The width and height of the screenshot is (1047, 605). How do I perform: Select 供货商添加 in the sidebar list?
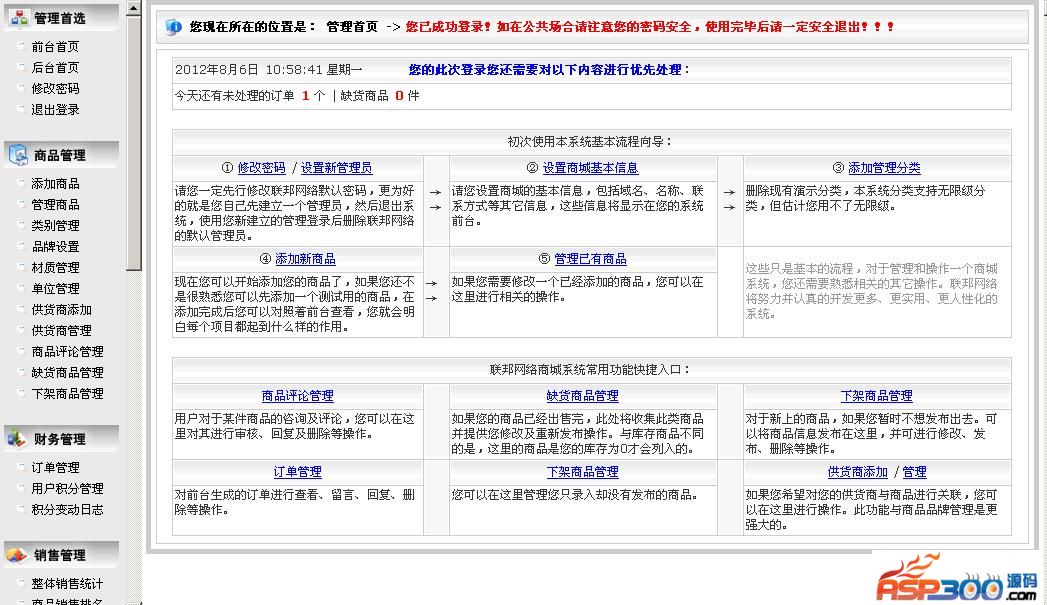pyautogui.click(x=61, y=310)
